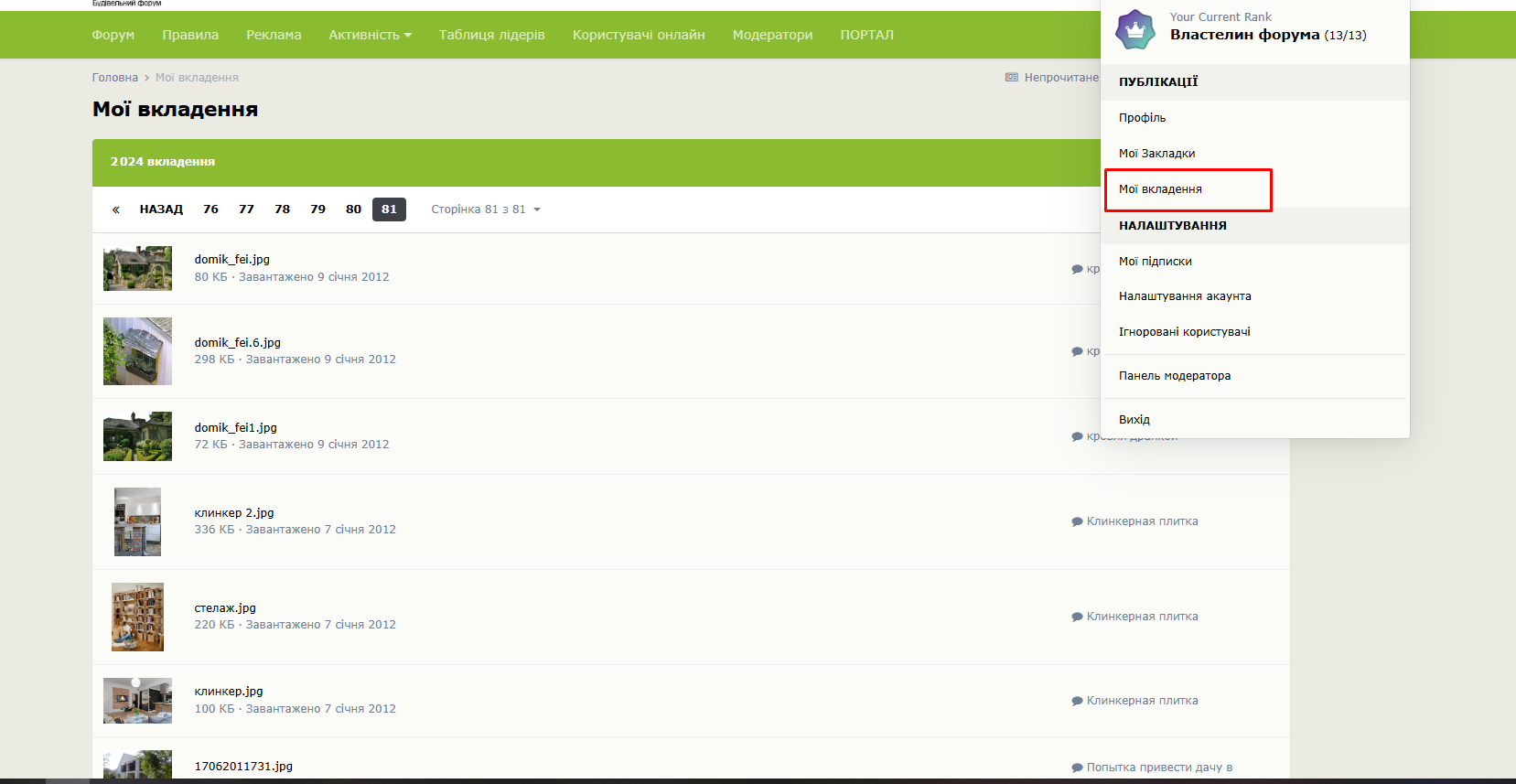The width and height of the screenshot is (1516, 784).
Task: Open Мої Закладки menu entry
Action: (x=1156, y=154)
